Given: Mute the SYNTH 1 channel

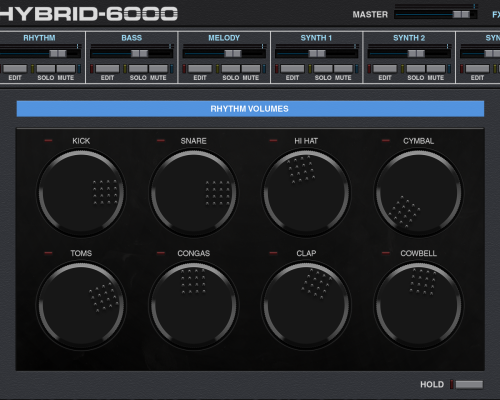Looking at the screenshot, I should coord(343,69).
